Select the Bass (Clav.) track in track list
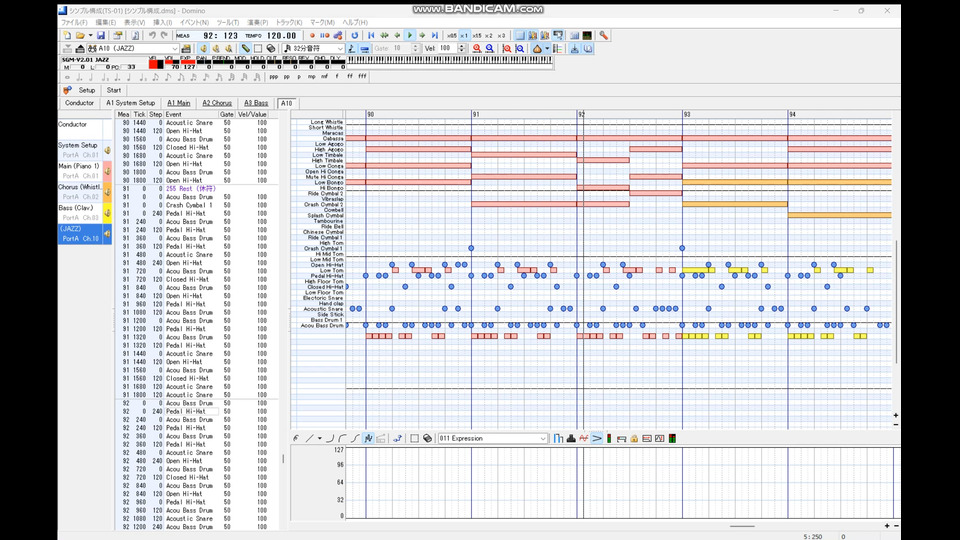The image size is (960, 540). coord(80,212)
